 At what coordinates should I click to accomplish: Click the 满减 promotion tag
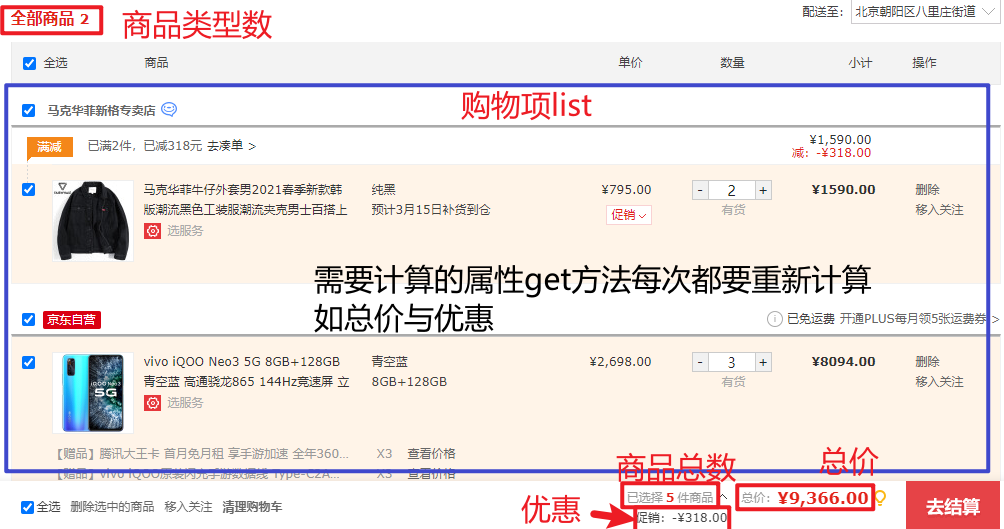(x=49, y=147)
